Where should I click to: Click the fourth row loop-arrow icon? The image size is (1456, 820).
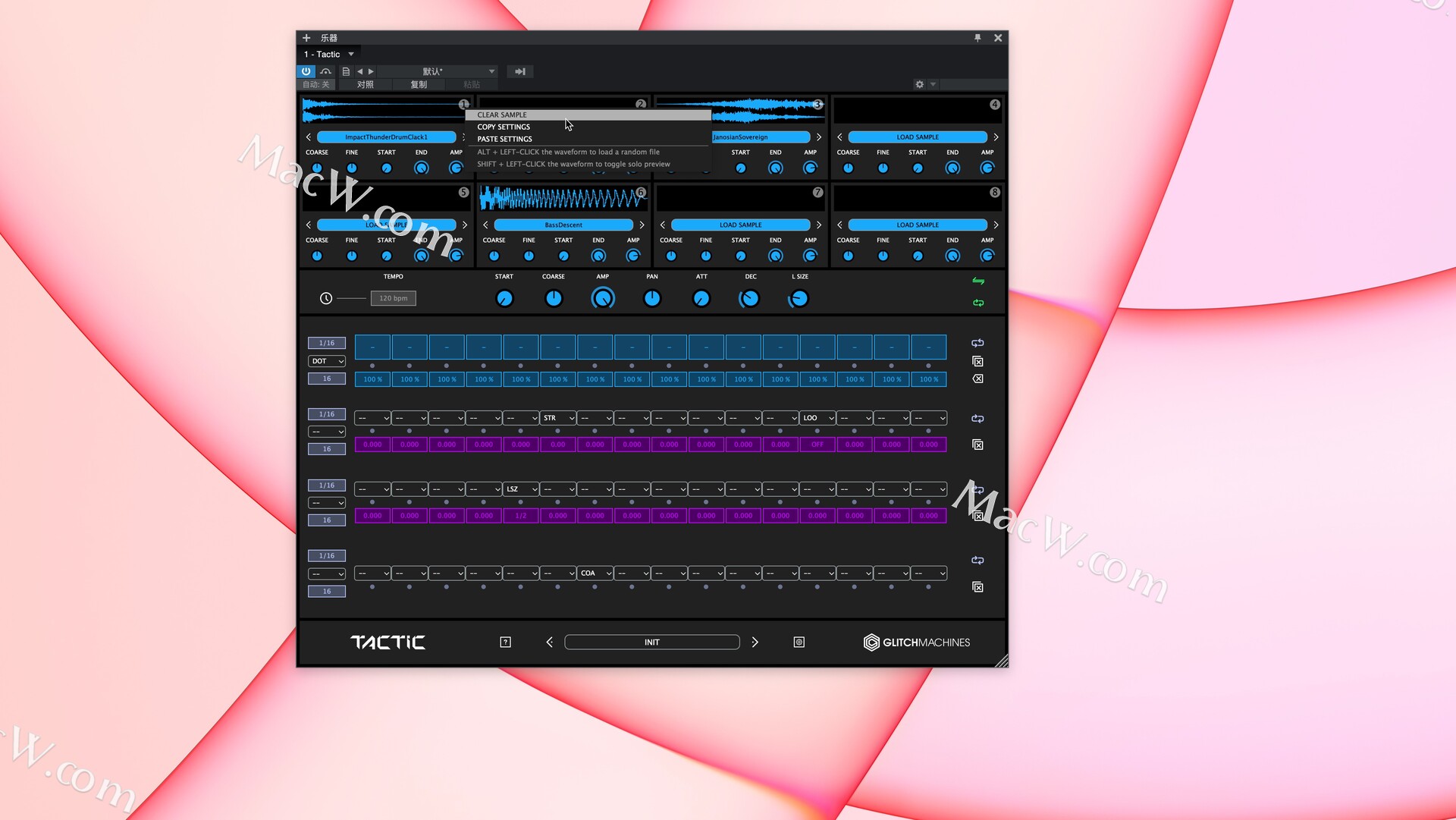(x=977, y=561)
